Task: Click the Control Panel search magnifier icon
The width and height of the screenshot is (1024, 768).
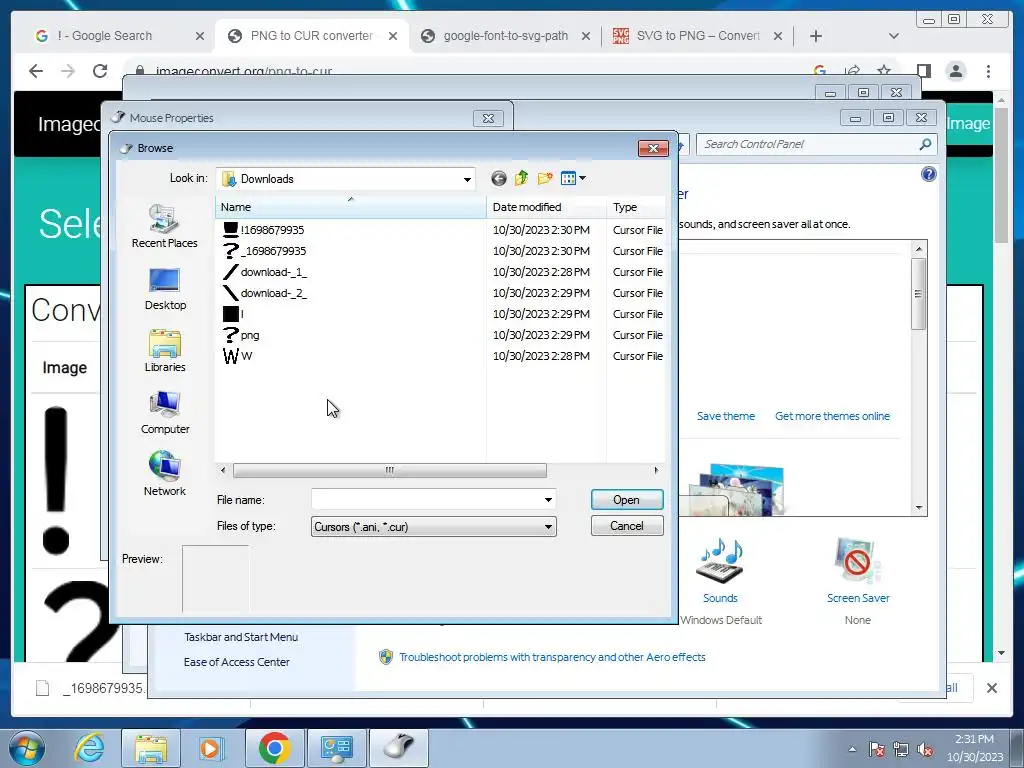Action: 925,144
